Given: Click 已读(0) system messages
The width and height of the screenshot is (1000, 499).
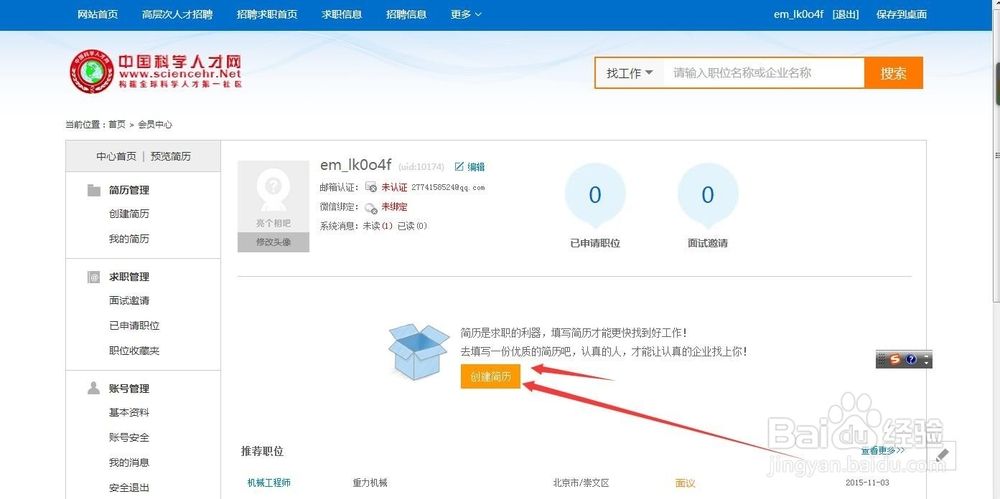Looking at the screenshot, I should [413, 226].
